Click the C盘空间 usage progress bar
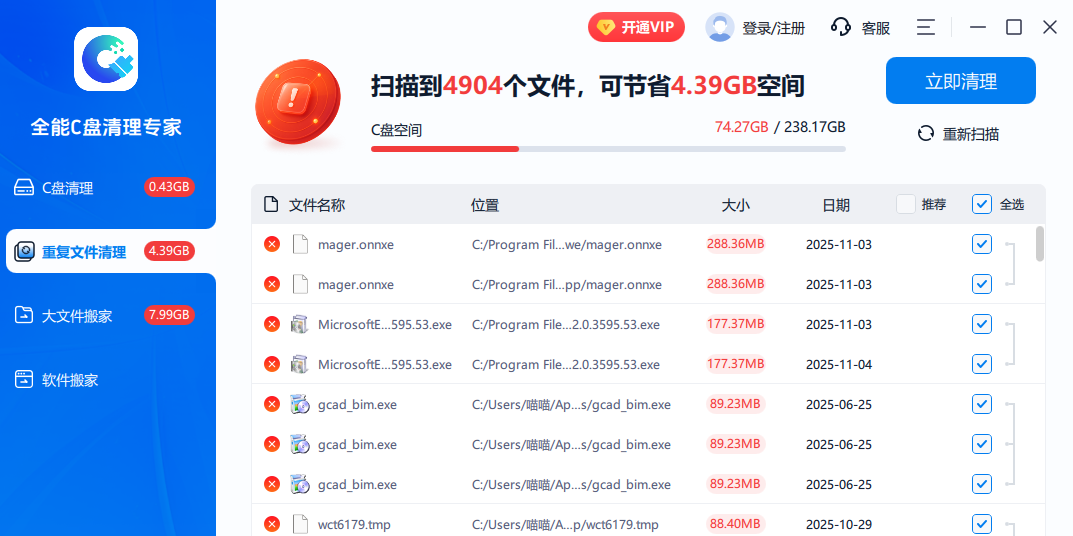This screenshot has height=536, width=1073. pos(608,149)
